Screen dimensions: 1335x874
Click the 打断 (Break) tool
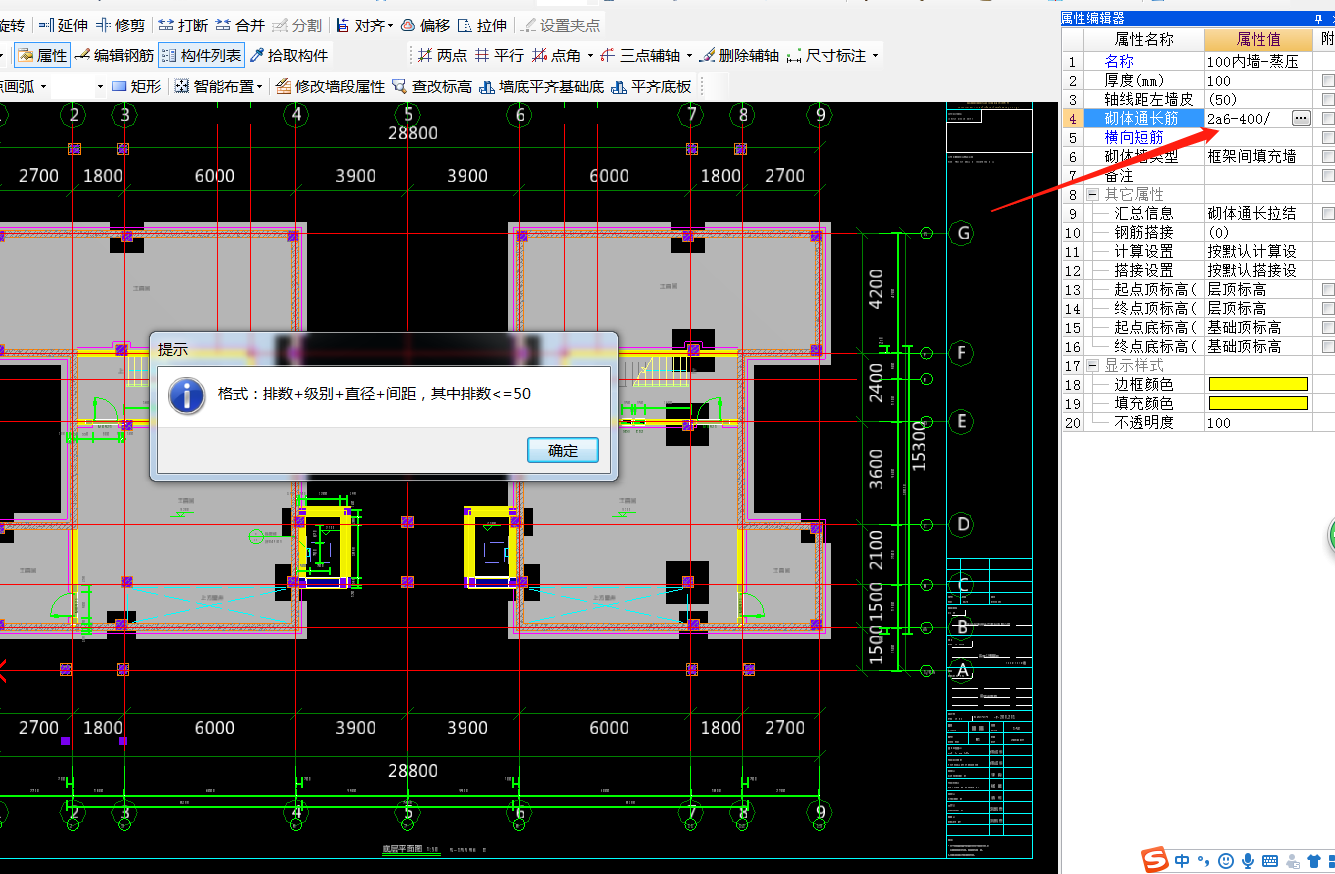pyautogui.click(x=183, y=25)
